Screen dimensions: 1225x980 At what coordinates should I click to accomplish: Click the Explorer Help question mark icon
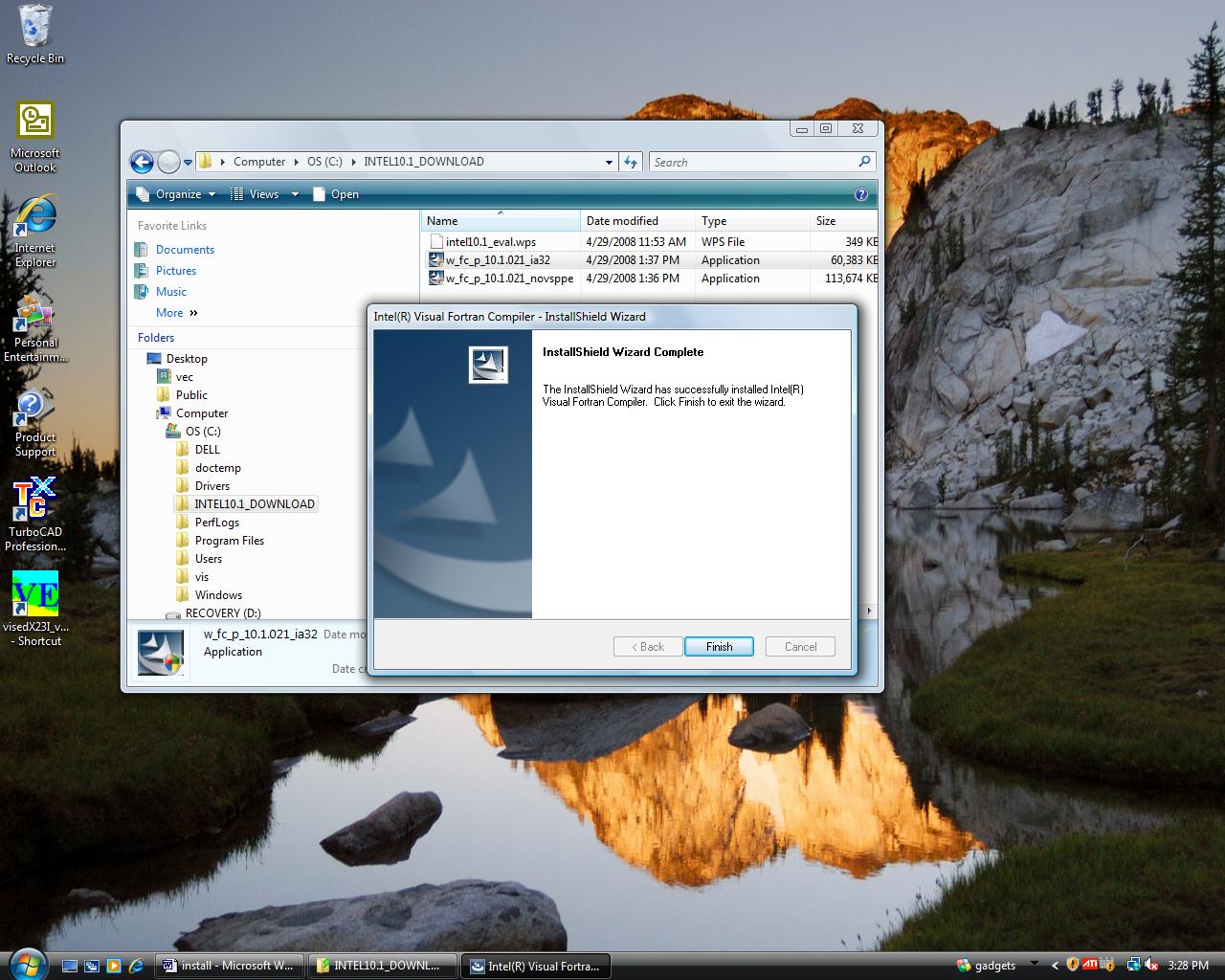(860, 194)
